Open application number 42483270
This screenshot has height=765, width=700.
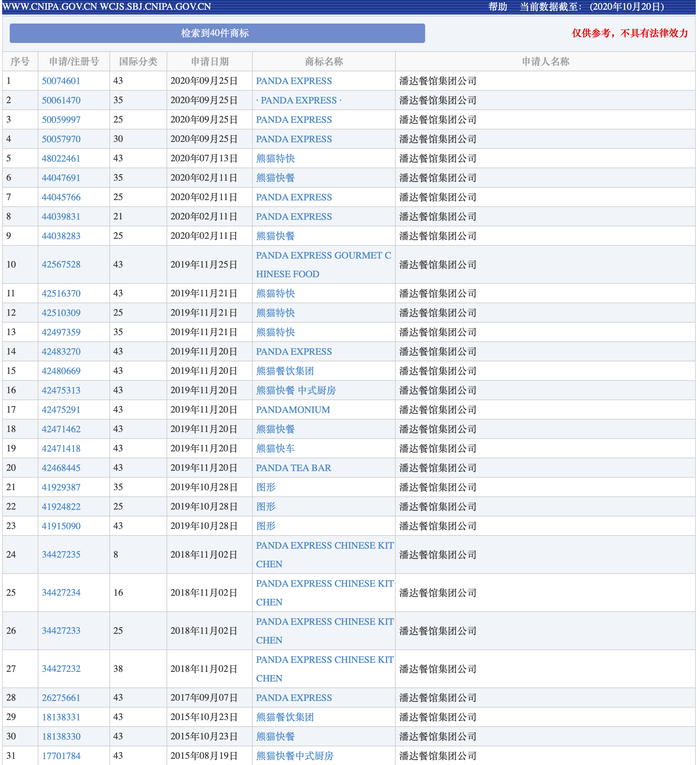[61, 352]
